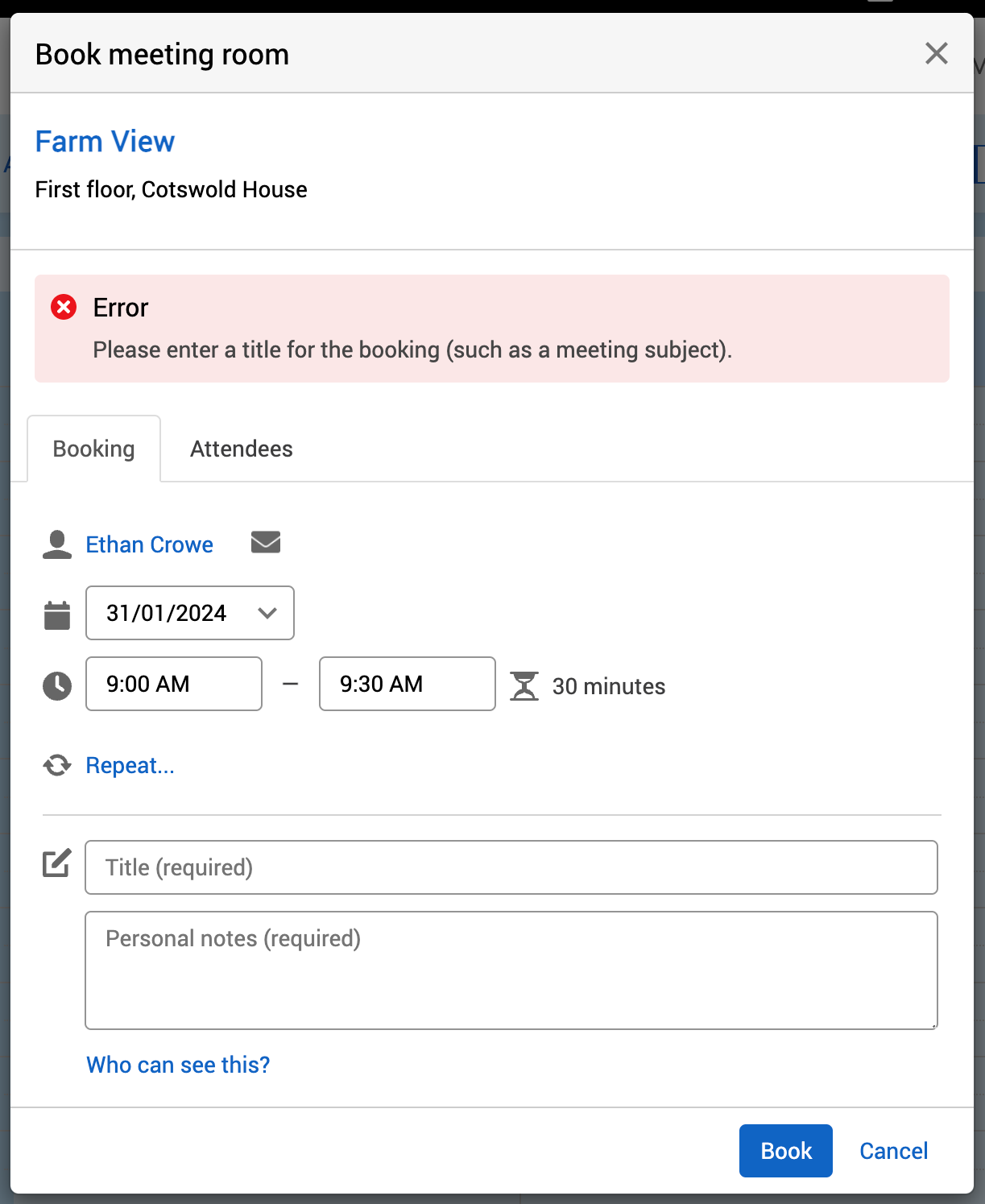Image resolution: width=985 pixels, height=1204 pixels.
Task: Open the date dropdown showing 31/01/2024
Action: 190,613
